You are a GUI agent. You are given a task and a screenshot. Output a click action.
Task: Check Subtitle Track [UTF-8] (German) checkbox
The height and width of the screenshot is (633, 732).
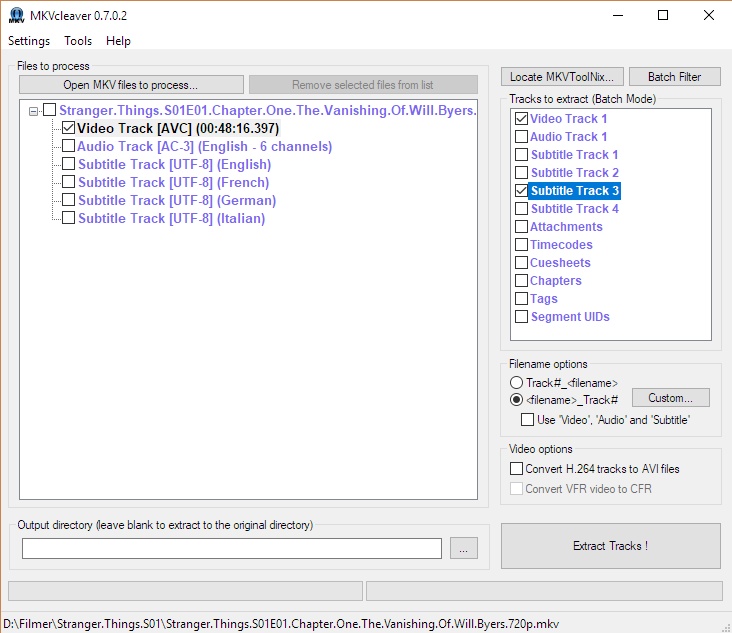click(68, 200)
